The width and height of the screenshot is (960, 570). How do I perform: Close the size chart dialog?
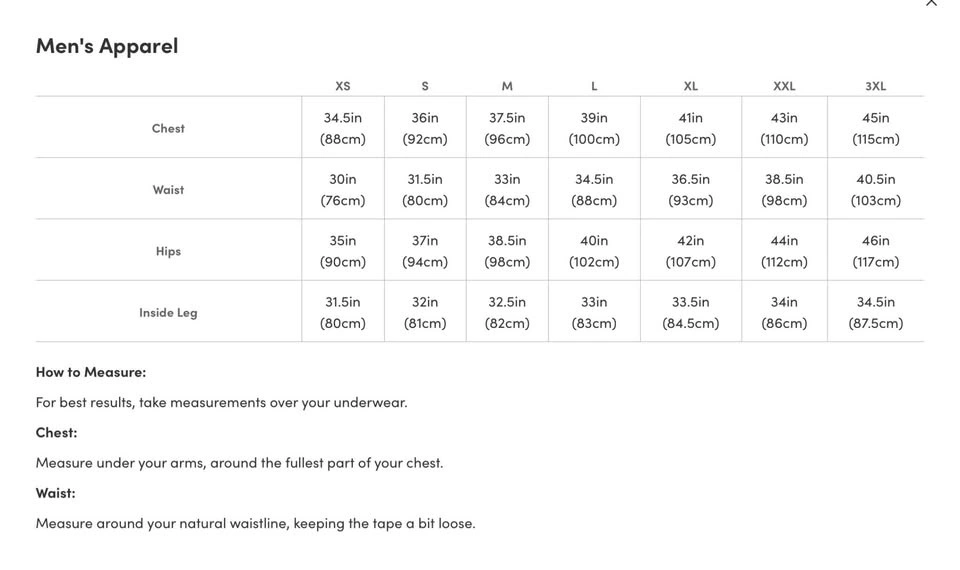[x=931, y=3]
